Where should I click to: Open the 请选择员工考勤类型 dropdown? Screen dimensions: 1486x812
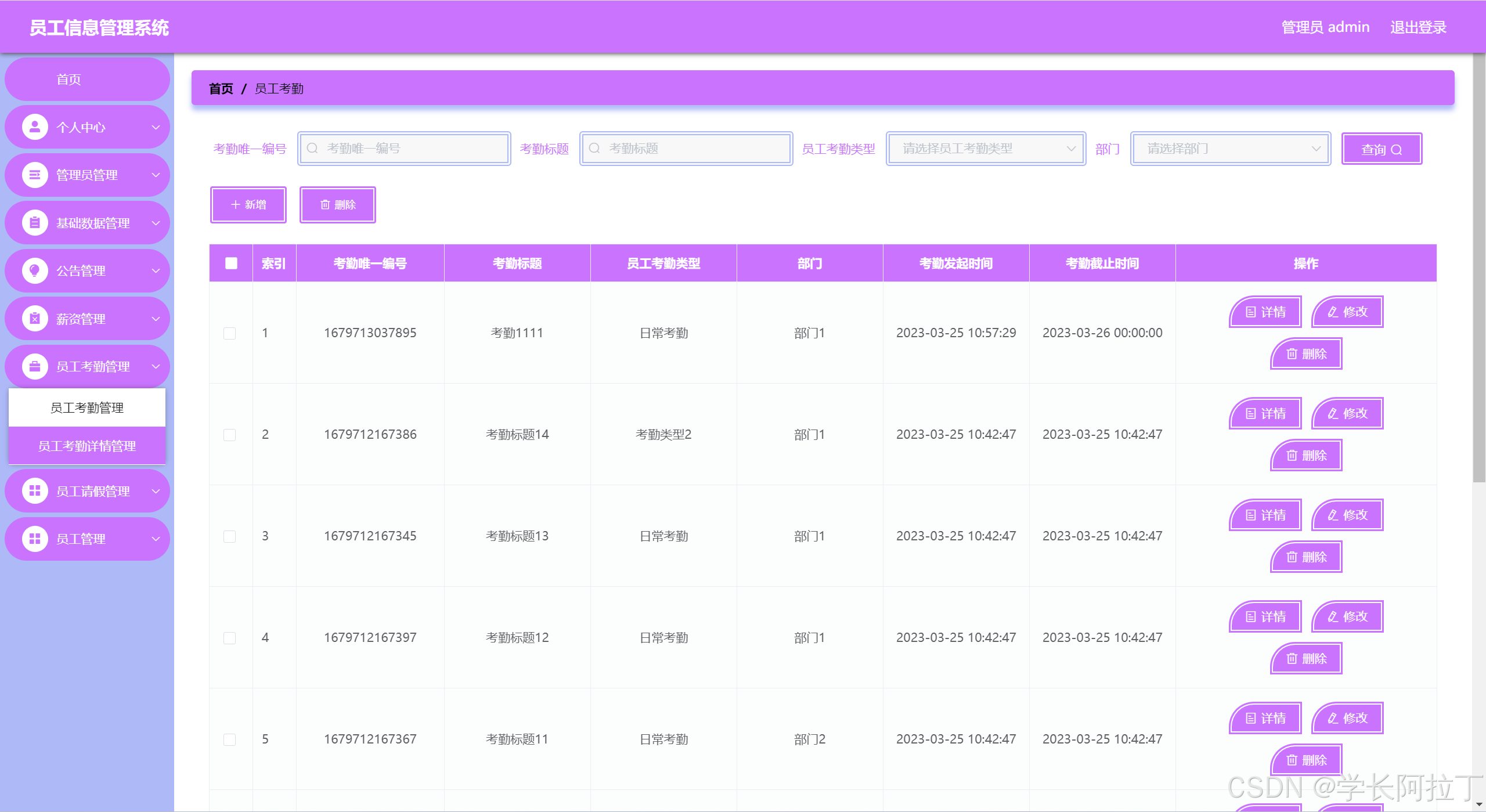[x=985, y=149]
